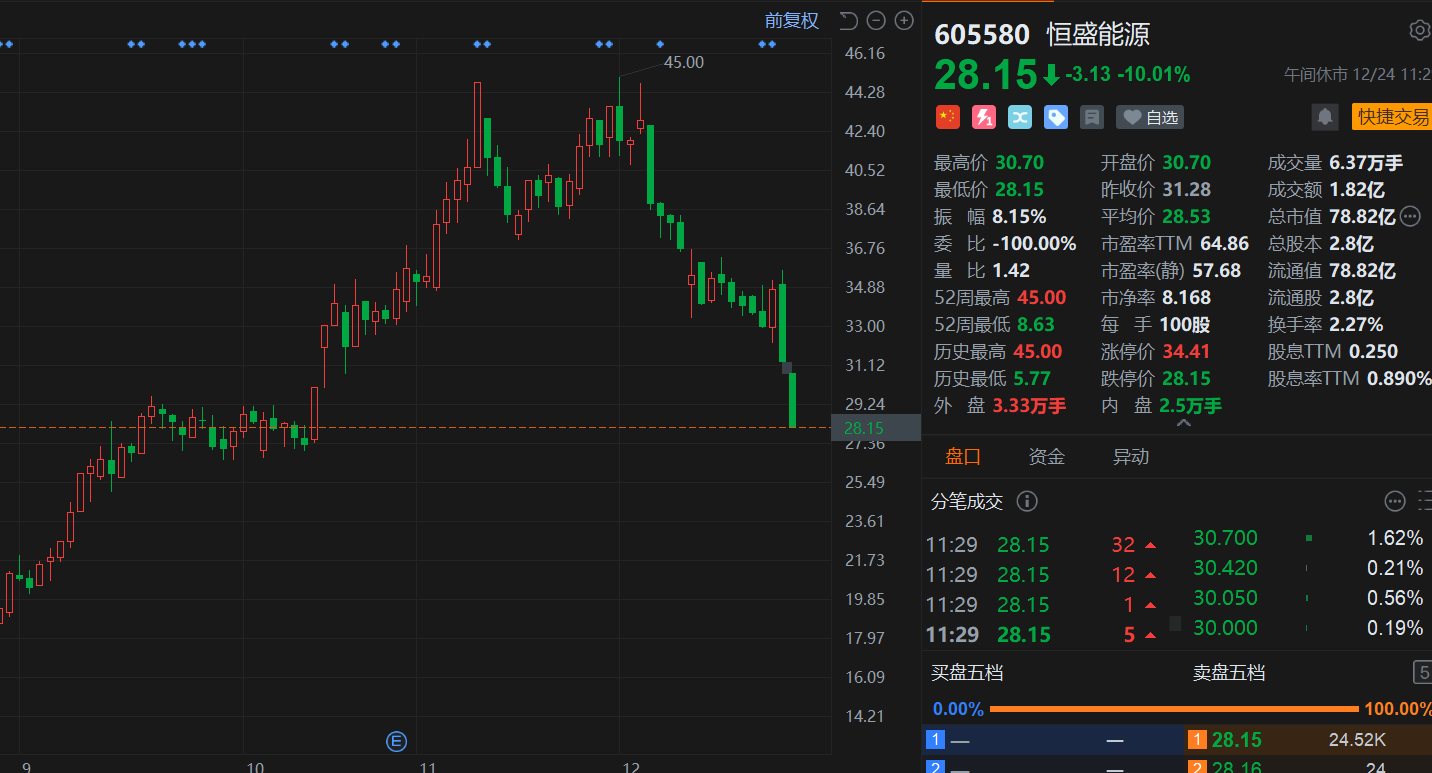Add the stock to 自选 watchlist
The width and height of the screenshot is (1432, 773).
tap(1150, 117)
